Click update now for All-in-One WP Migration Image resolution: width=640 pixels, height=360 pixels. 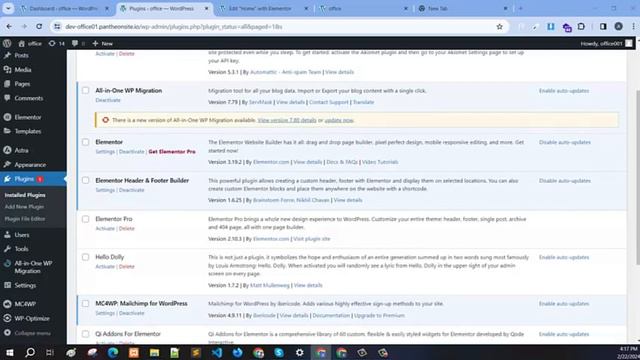339,120
